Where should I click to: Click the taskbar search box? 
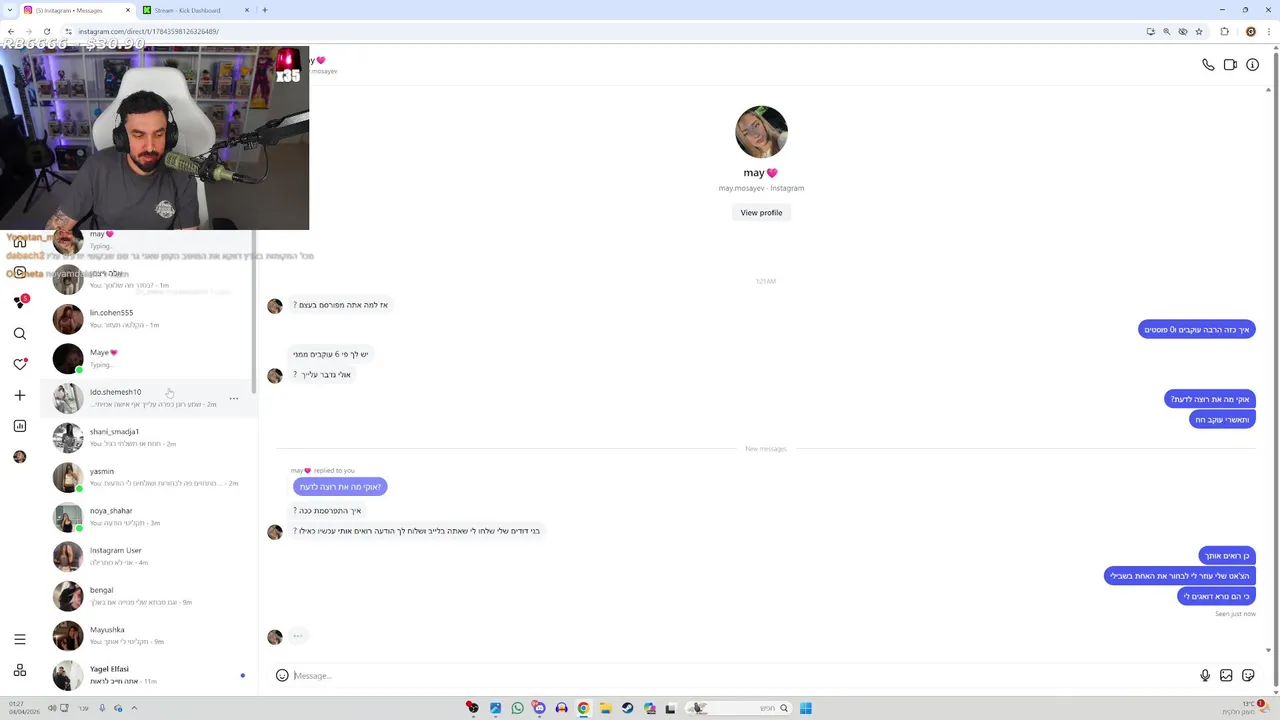(740, 708)
